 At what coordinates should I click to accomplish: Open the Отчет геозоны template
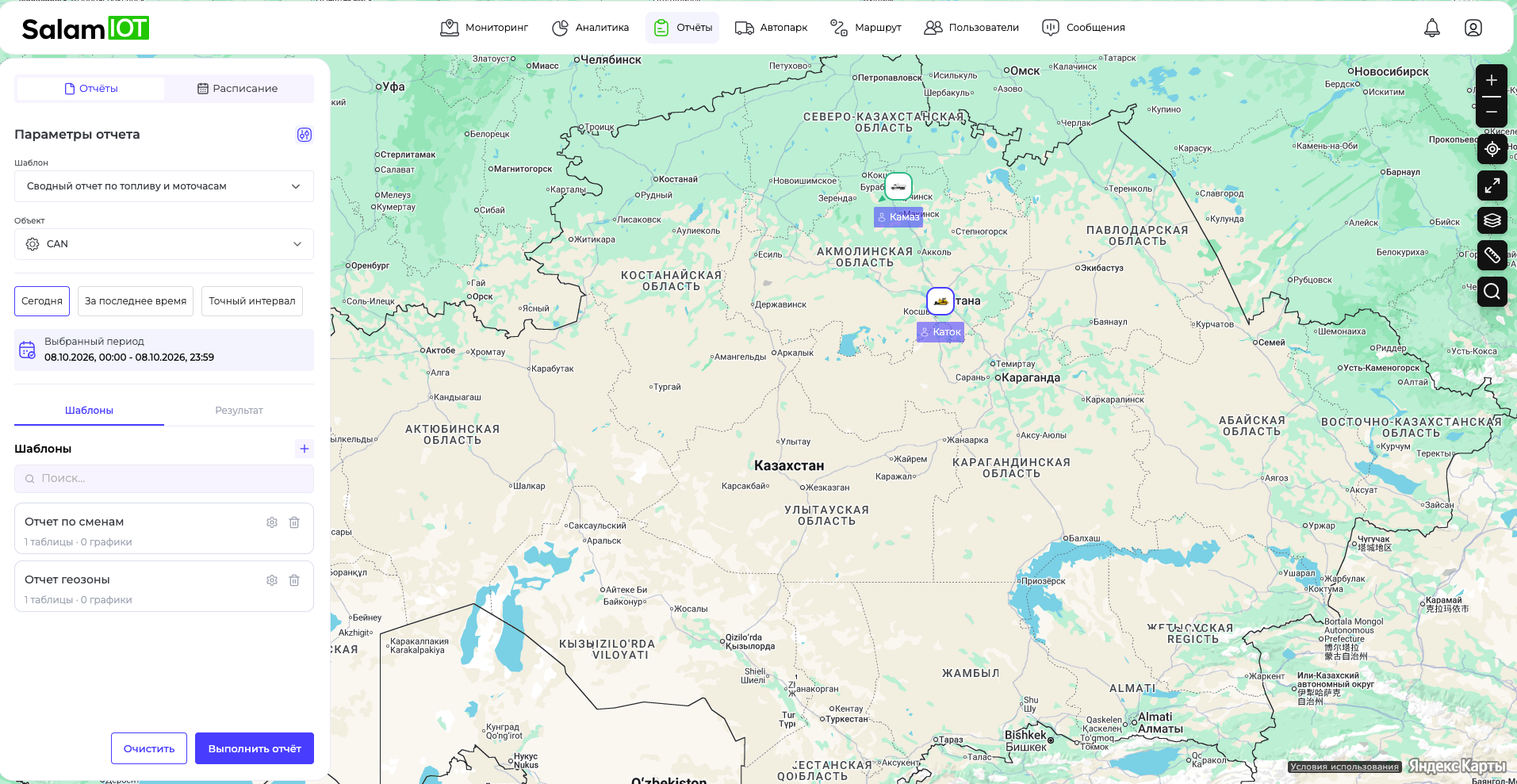pos(164,587)
